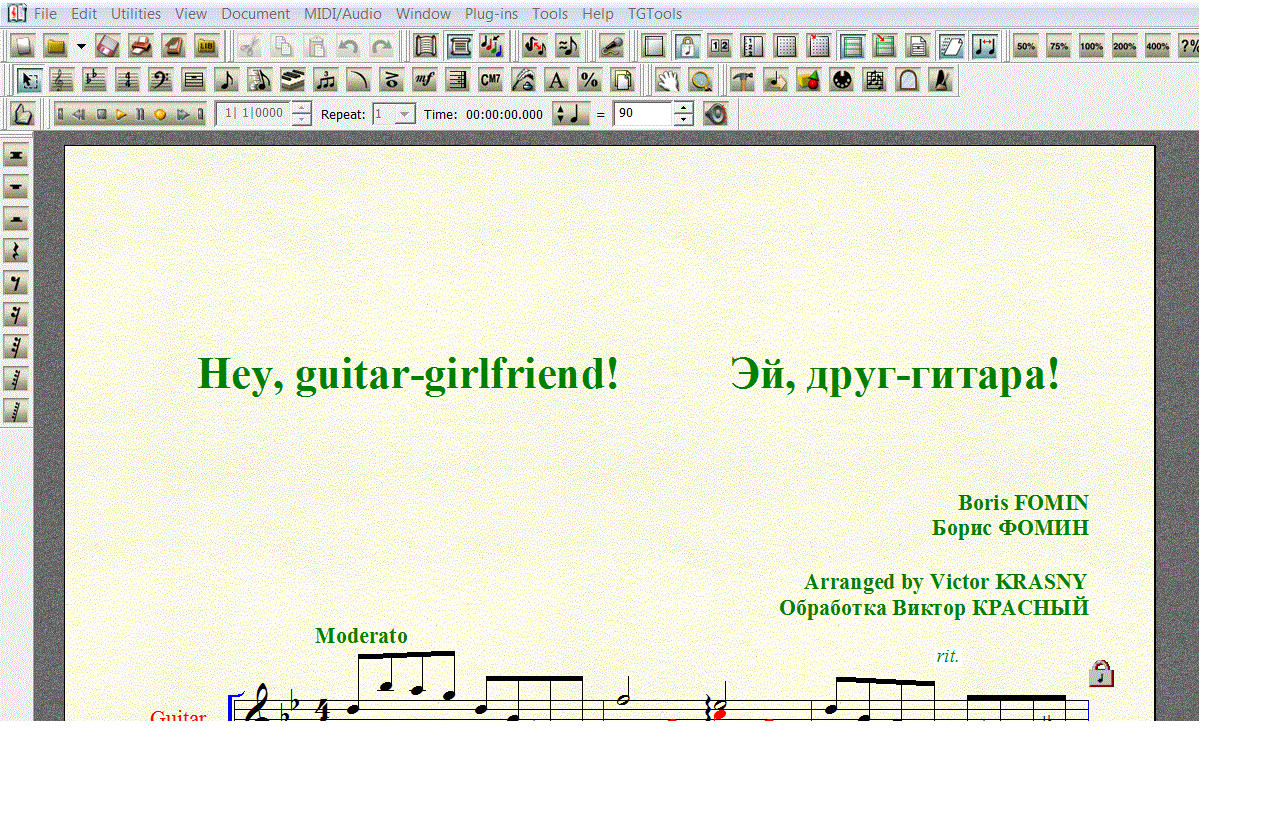Viewport: 1274px width, 817px height.
Task: Open the MIDI/Audio menu
Action: pyautogui.click(x=343, y=14)
